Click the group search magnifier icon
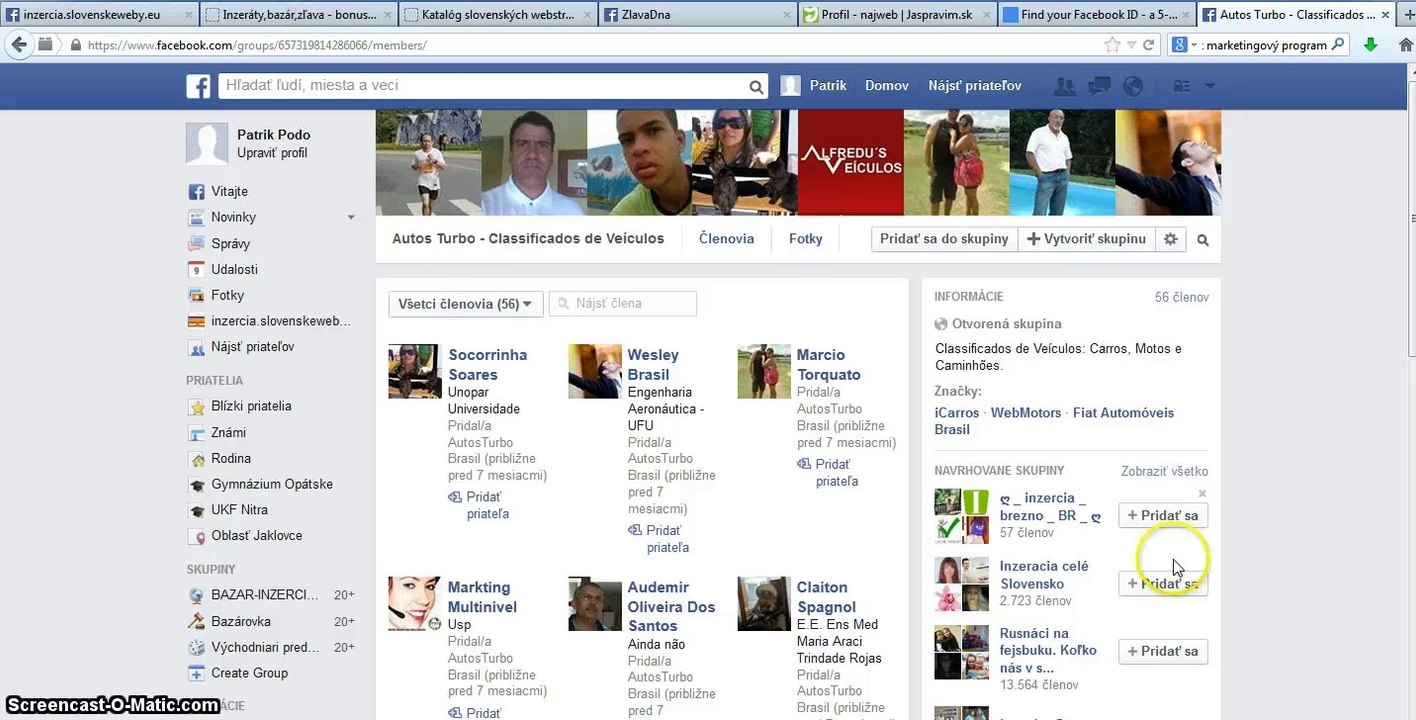This screenshot has height=720, width=1416. pyautogui.click(x=1203, y=240)
